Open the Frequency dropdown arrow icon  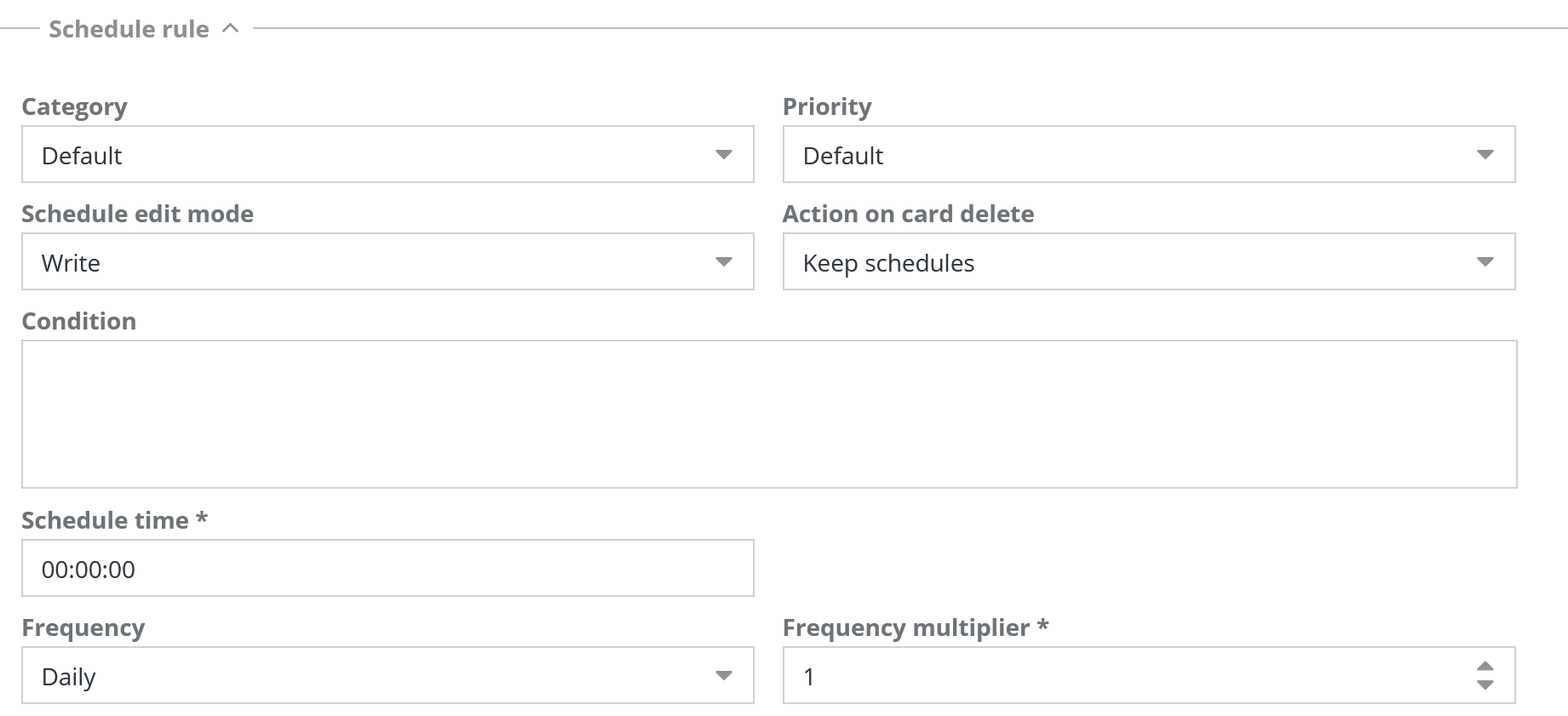pos(724,676)
